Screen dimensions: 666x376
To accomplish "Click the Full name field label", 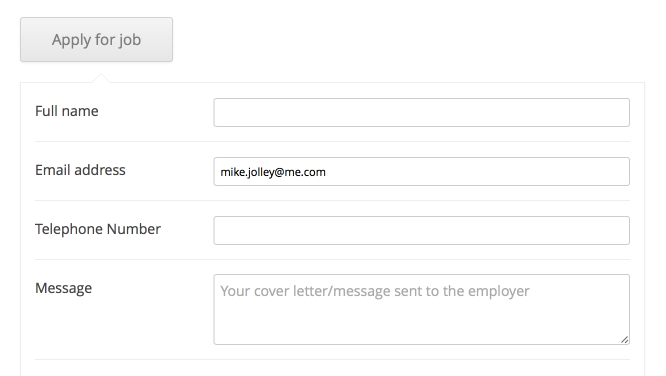I will (67, 111).
